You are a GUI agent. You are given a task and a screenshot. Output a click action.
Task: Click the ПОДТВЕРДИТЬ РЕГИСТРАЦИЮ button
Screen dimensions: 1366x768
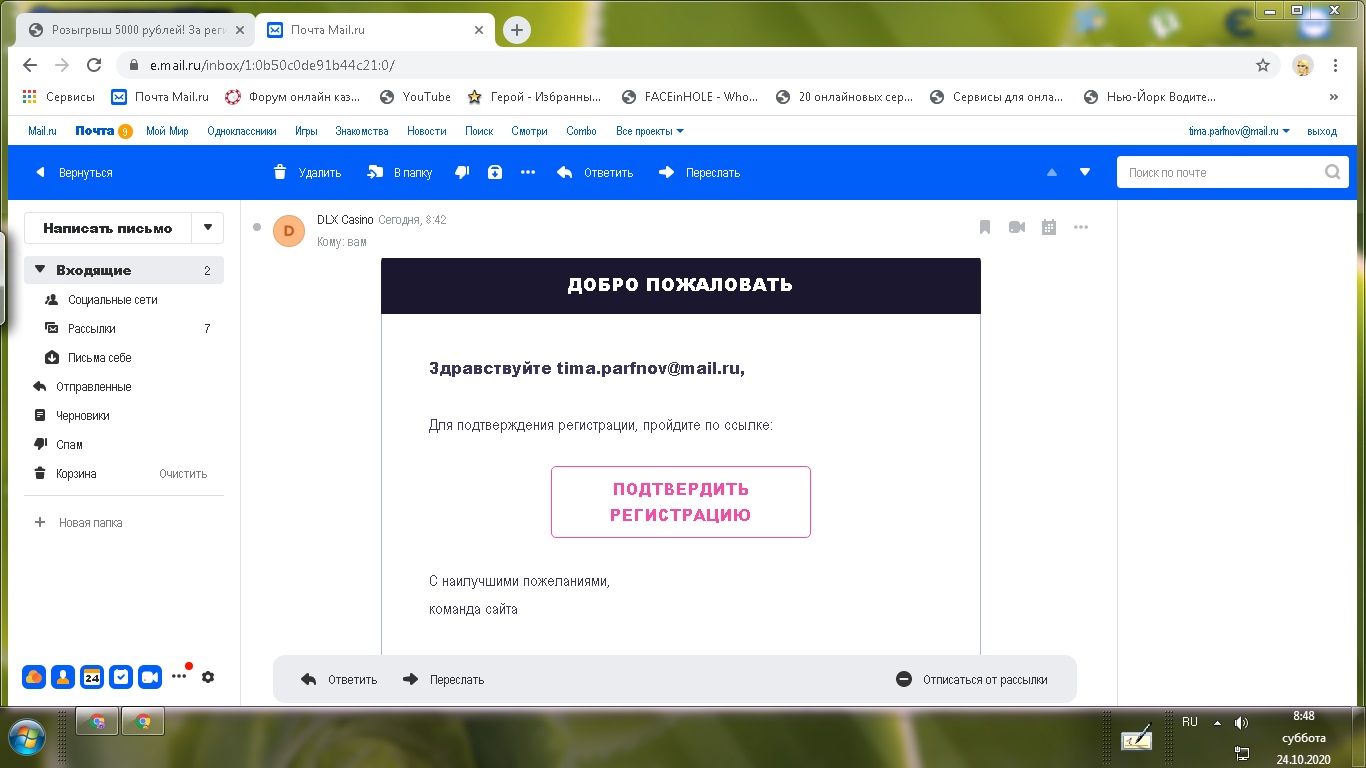681,502
